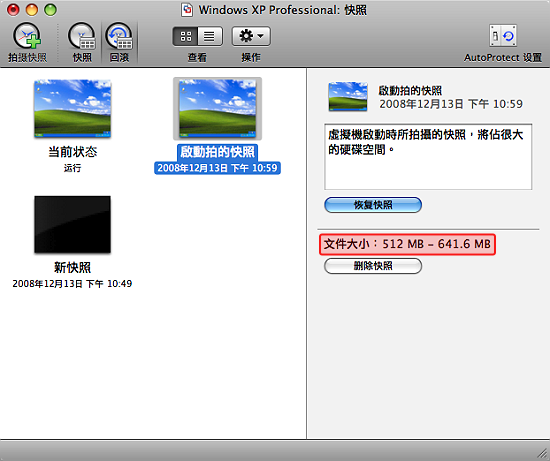Open AutoProtect 设置 icon
This screenshot has width=550, height=461.
[x=503, y=35]
